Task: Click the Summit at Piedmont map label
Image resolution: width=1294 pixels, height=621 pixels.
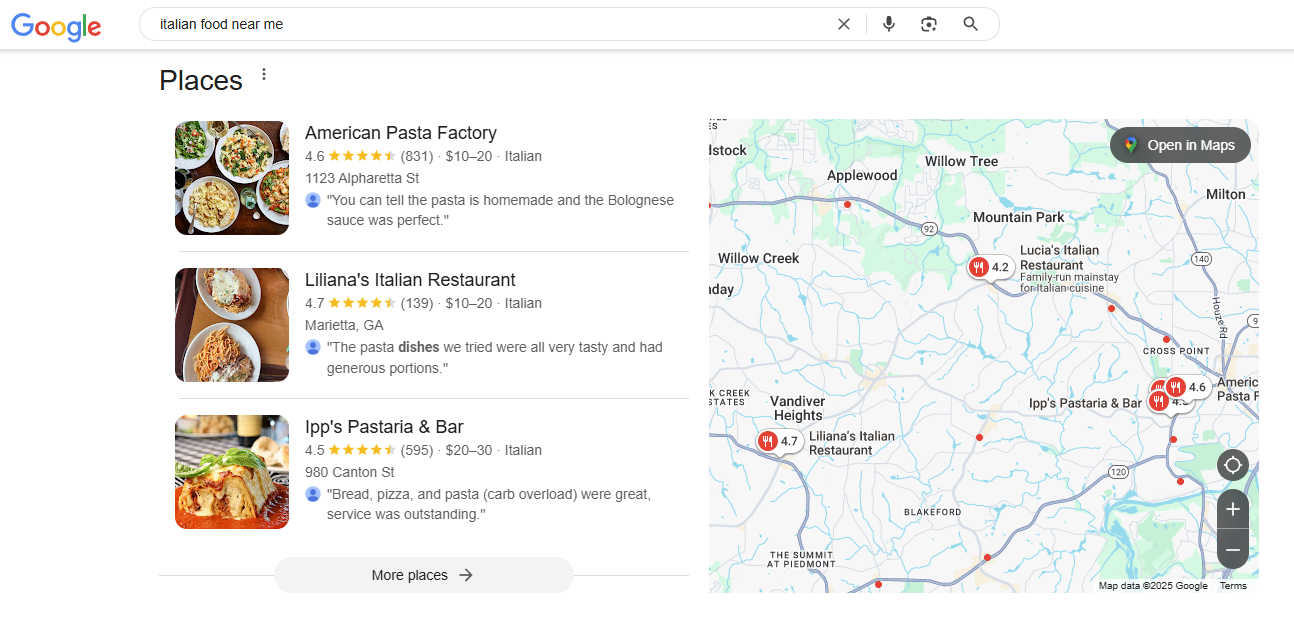Action: coord(801,559)
